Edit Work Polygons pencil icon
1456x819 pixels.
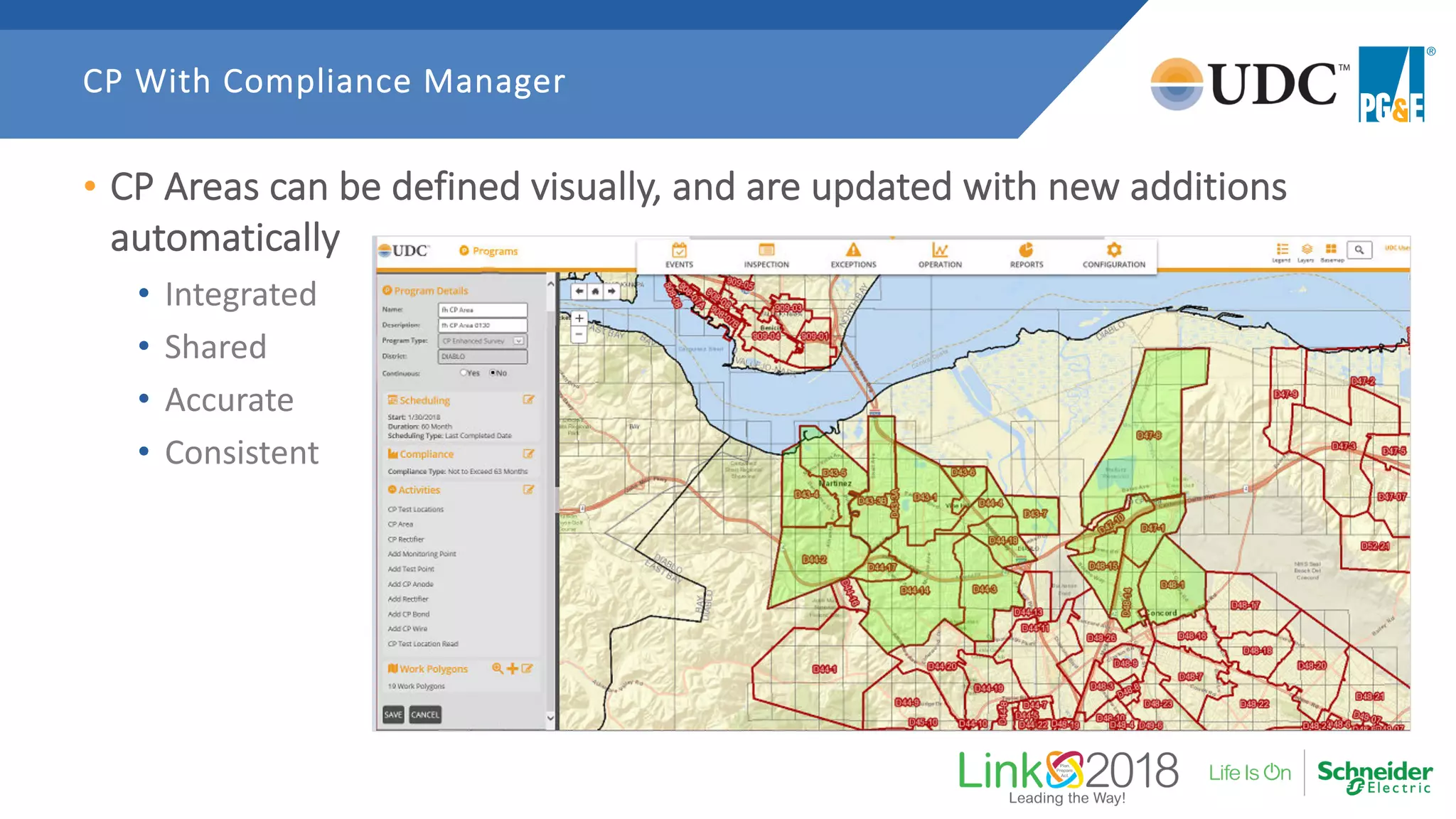[x=527, y=668]
